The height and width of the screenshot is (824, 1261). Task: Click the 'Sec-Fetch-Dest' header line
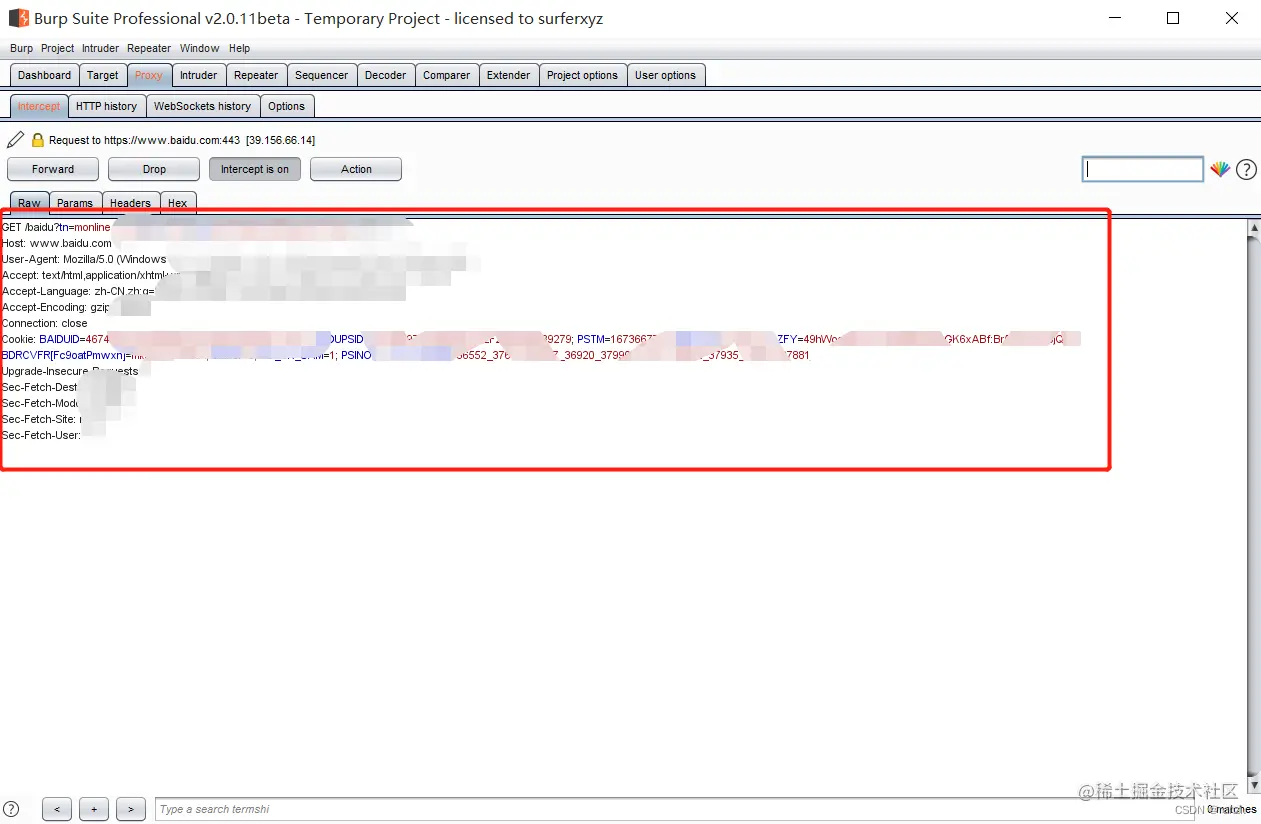point(41,387)
